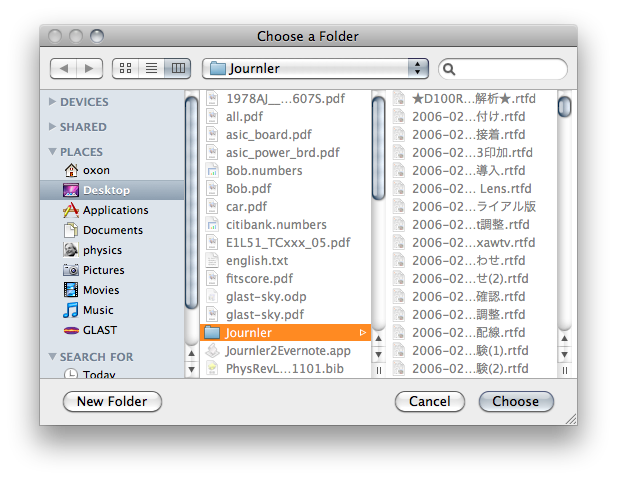Click the asic_board.pdf file name

pyautogui.click(x=269, y=135)
